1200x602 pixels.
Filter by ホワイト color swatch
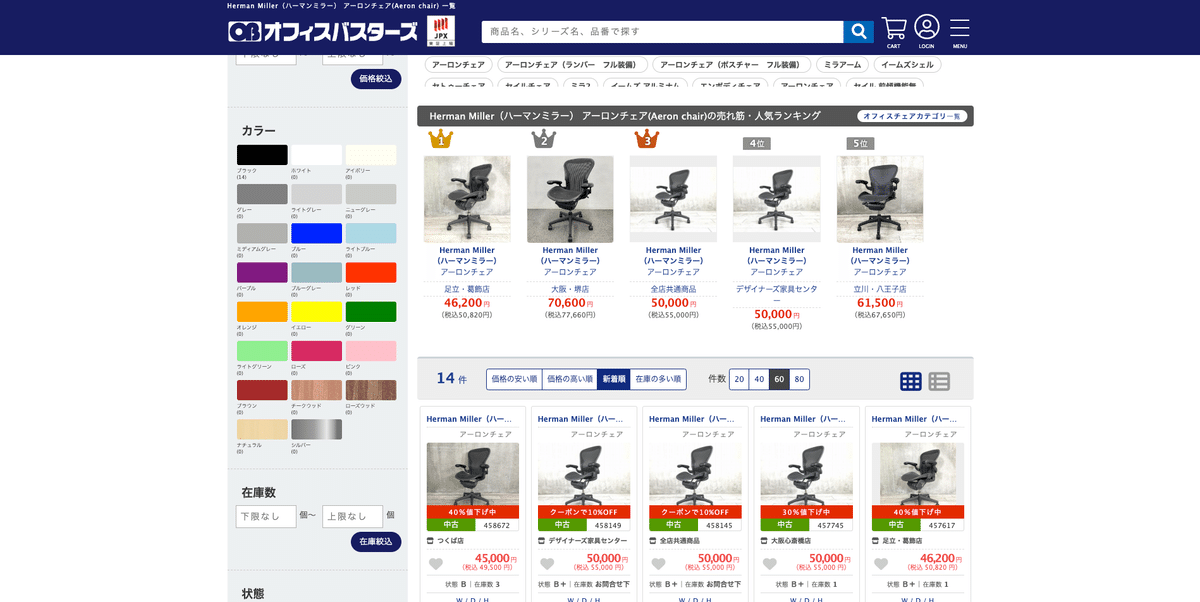(316, 155)
